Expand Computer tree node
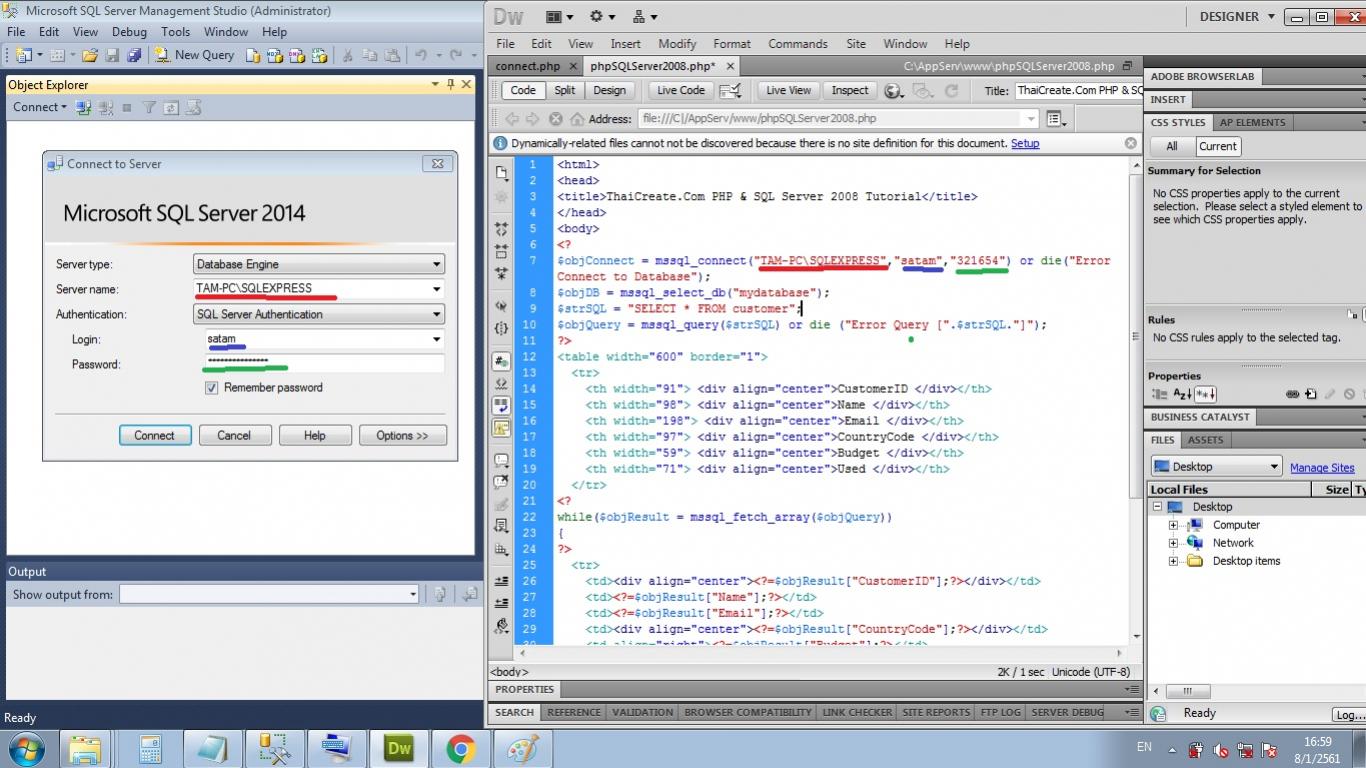The width and height of the screenshot is (1366, 768). click(x=1173, y=525)
